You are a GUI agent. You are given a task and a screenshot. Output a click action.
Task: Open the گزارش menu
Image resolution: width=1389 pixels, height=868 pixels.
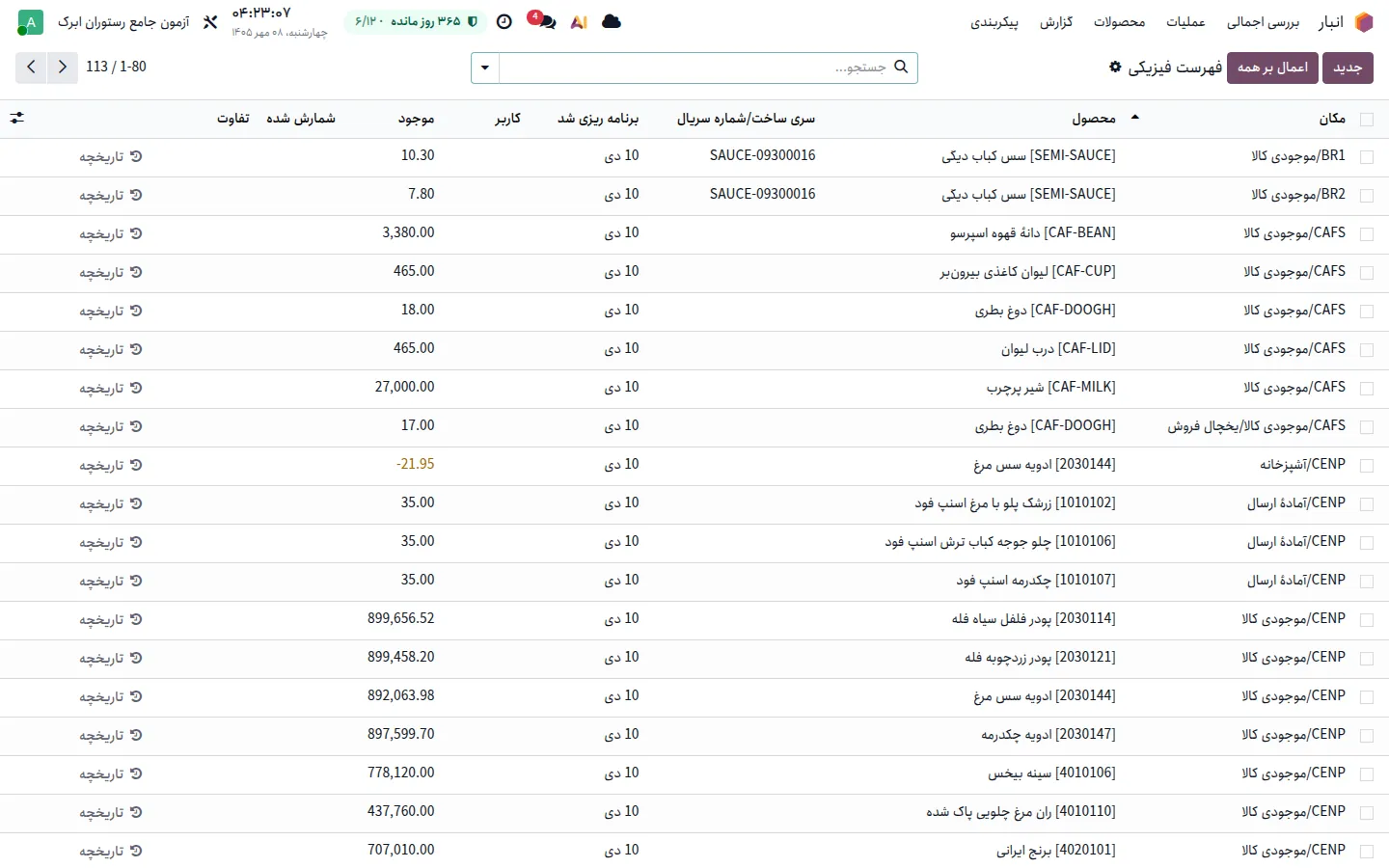(1056, 22)
